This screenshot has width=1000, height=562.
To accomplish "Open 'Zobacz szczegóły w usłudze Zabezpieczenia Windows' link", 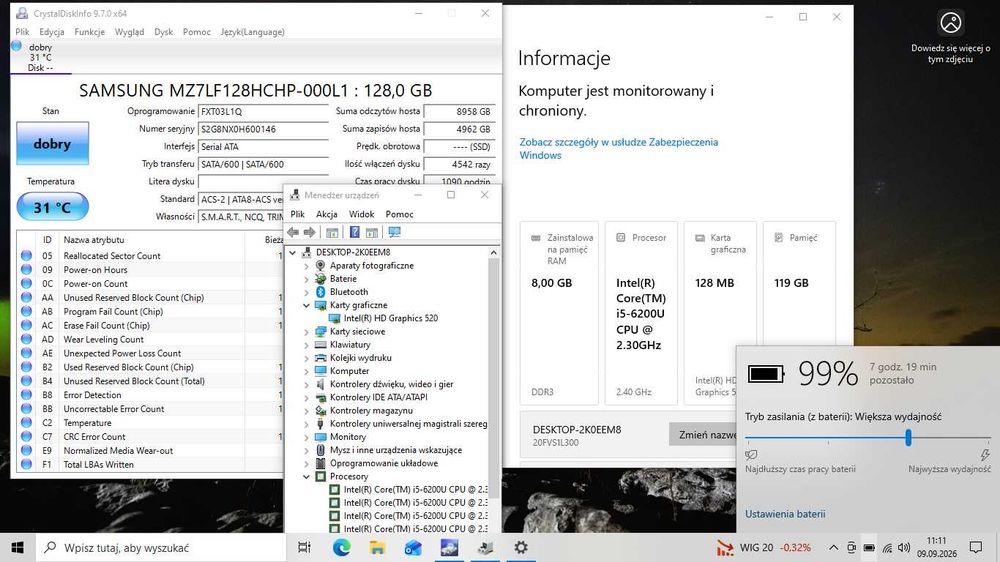I will click(619, 148).
